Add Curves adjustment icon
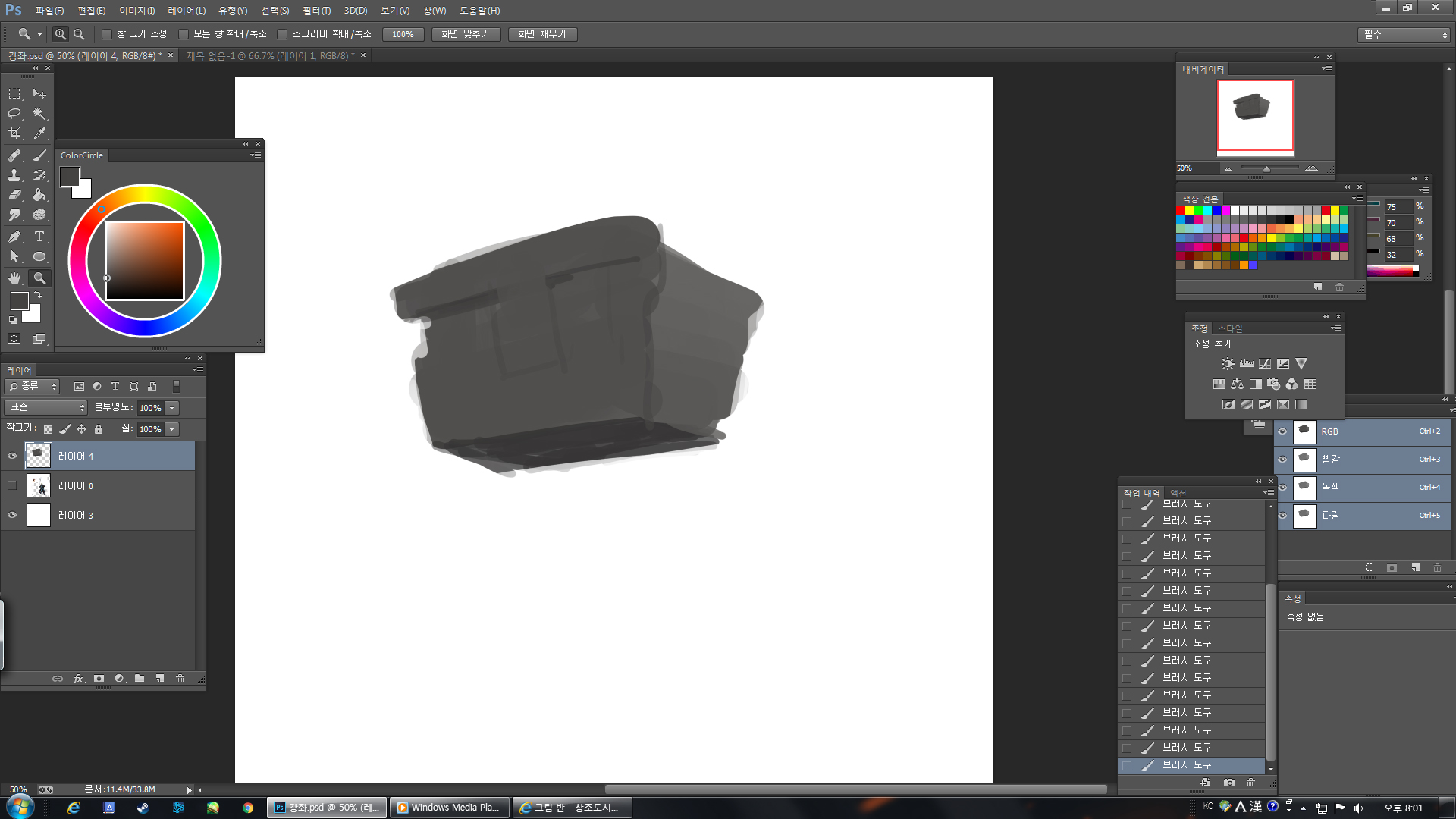This screenshot has height=819, width=1456. pos(1265,364)
